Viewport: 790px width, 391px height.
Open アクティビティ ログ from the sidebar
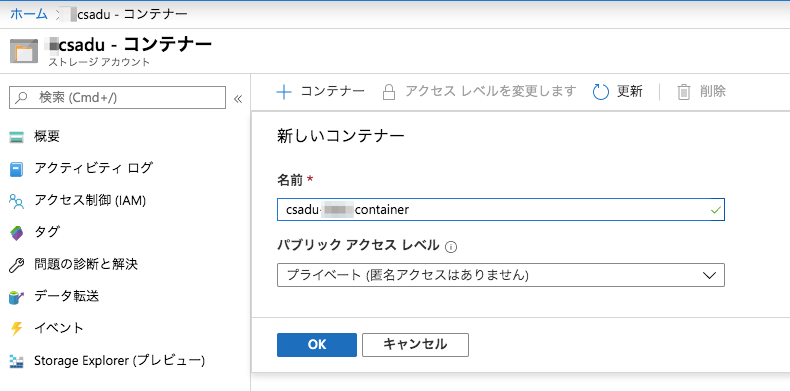pyautogui.click(x=81, y=168)
